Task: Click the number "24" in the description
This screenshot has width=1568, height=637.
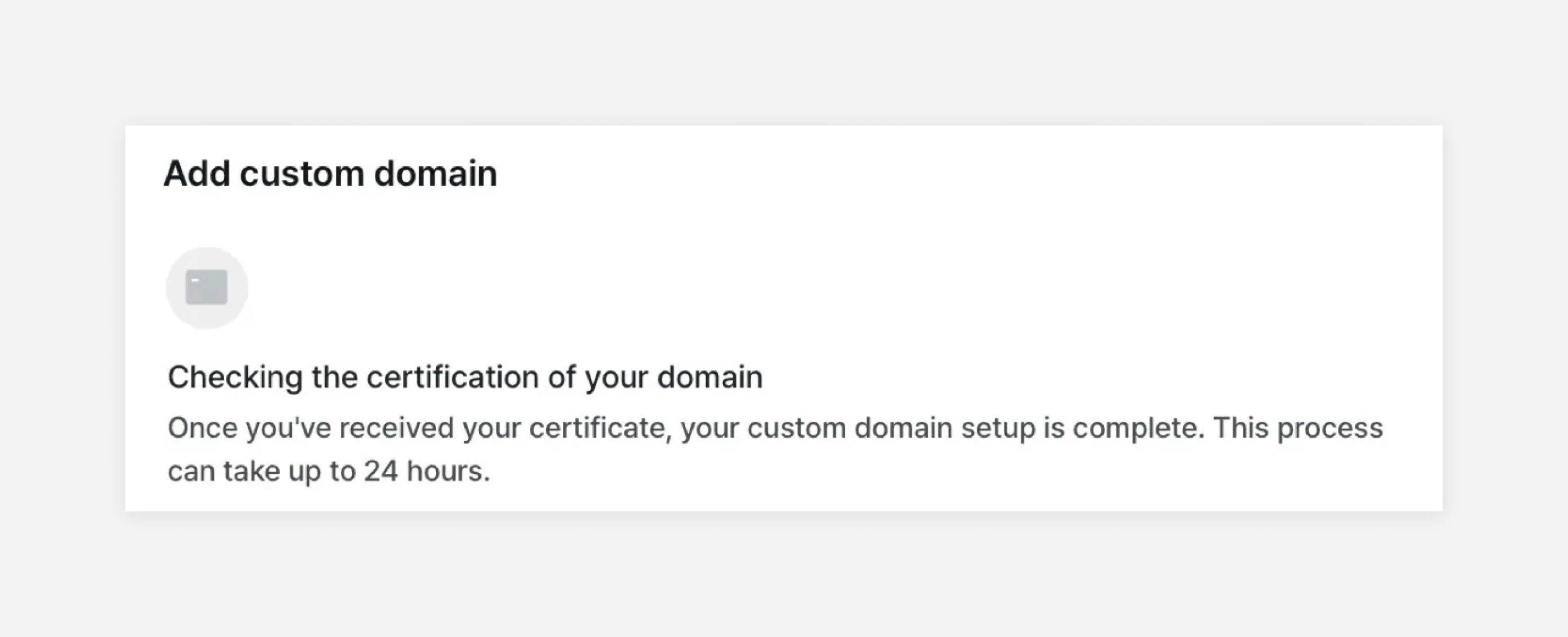Action: (x=381, y=471)
